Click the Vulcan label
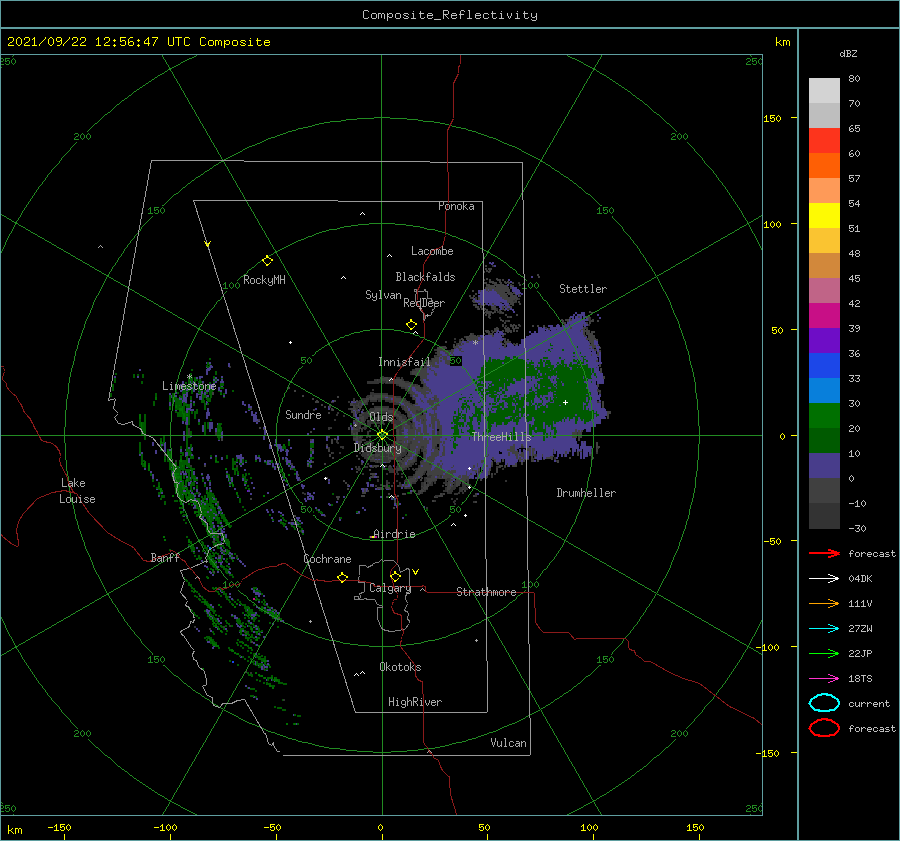The height and width of the screenshot is (841, 900). [x=509, y=743]
